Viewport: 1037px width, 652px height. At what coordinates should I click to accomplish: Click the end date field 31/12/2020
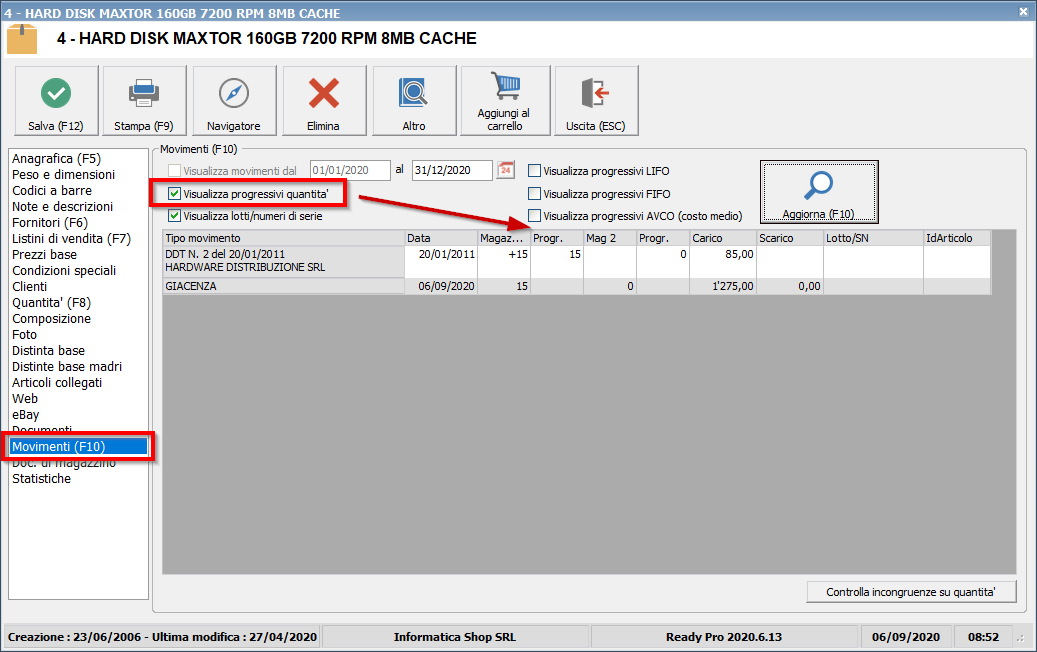[452, 170]
